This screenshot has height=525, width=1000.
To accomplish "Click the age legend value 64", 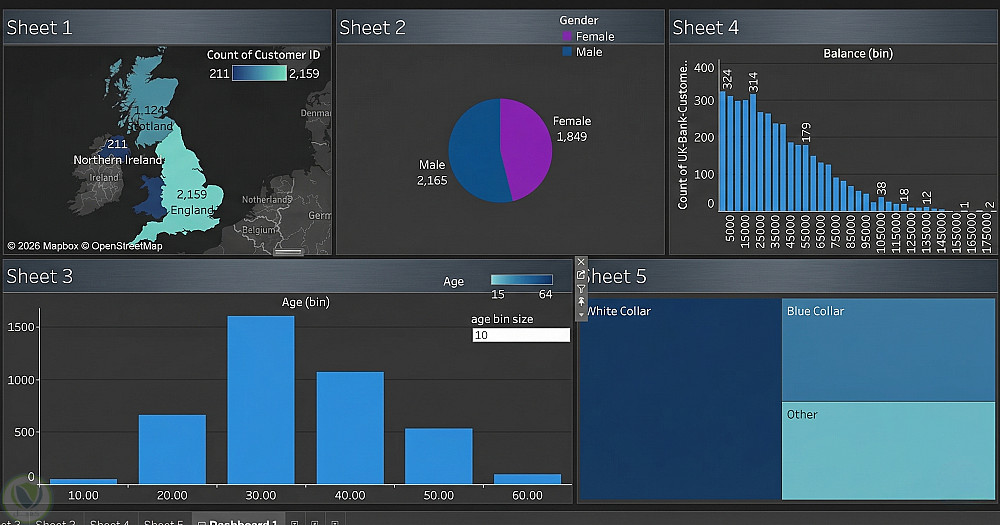I will 545,294.
